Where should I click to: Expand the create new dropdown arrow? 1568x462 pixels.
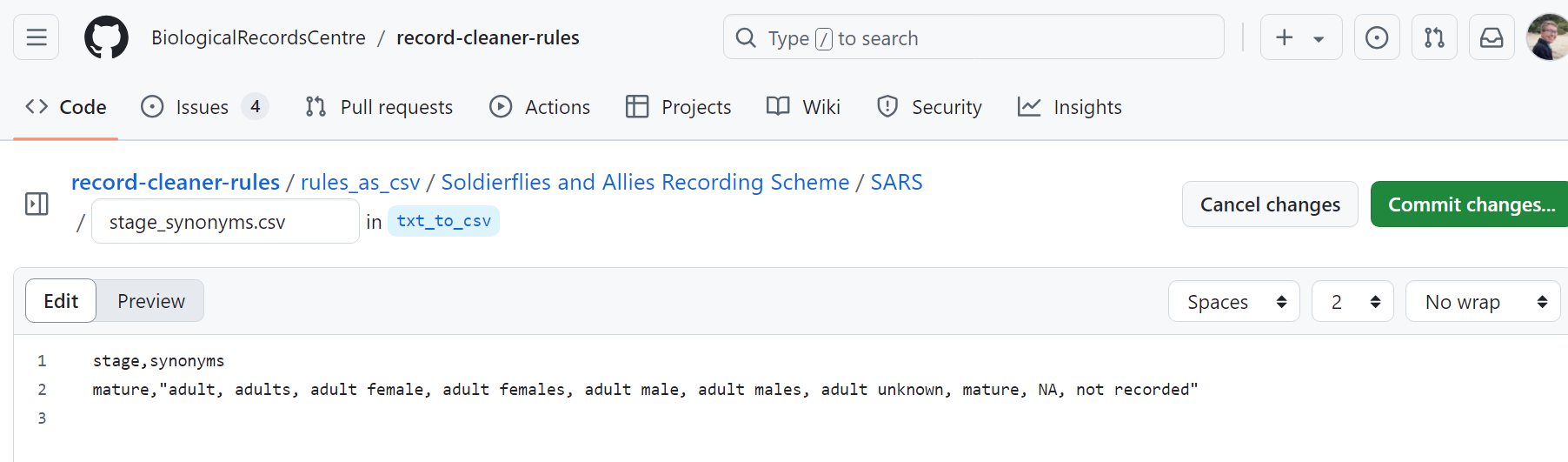click(x=1319, y=38)
